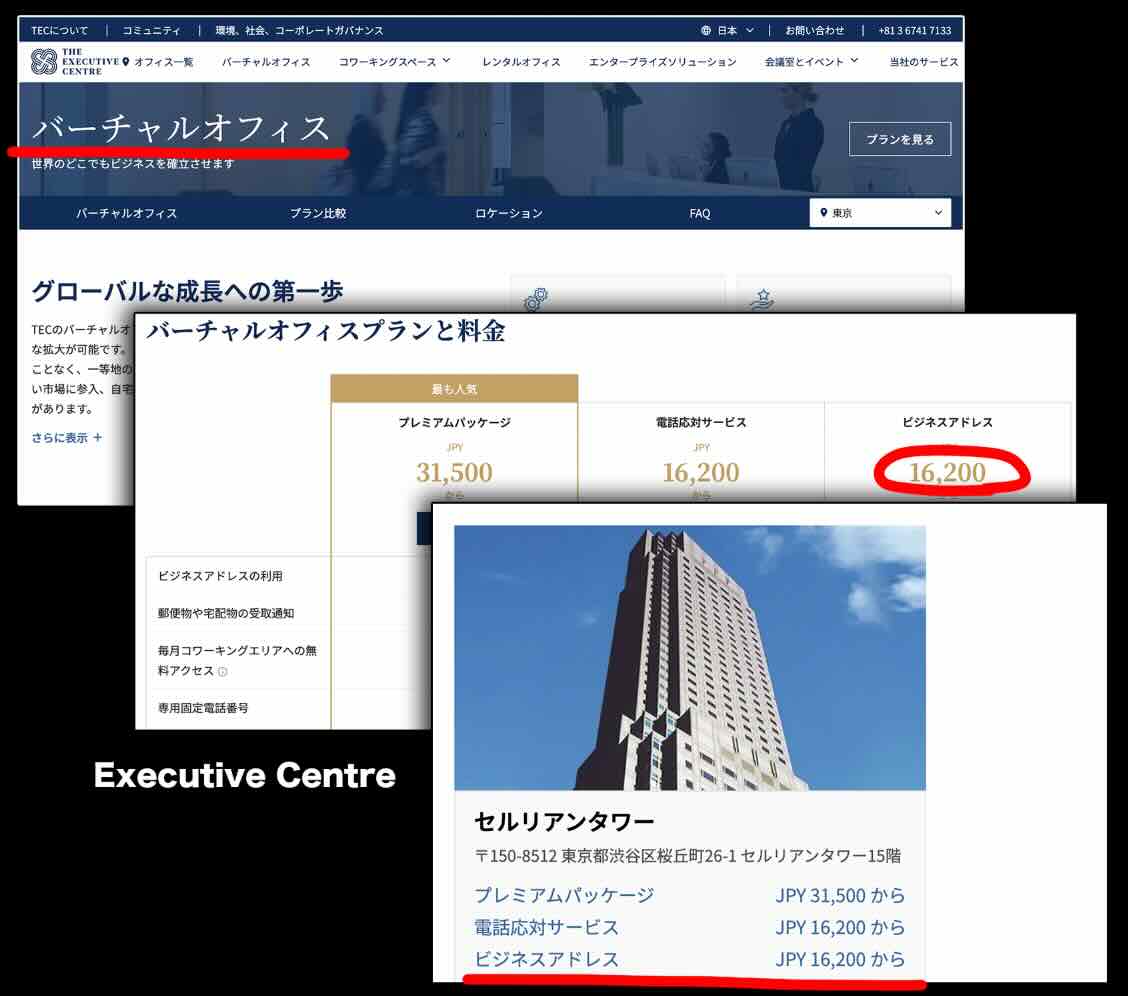The width and height of the screenshot is (1128, 996).
Task: Click the plus icon next to さらに表示
Action: coord(97,438)
